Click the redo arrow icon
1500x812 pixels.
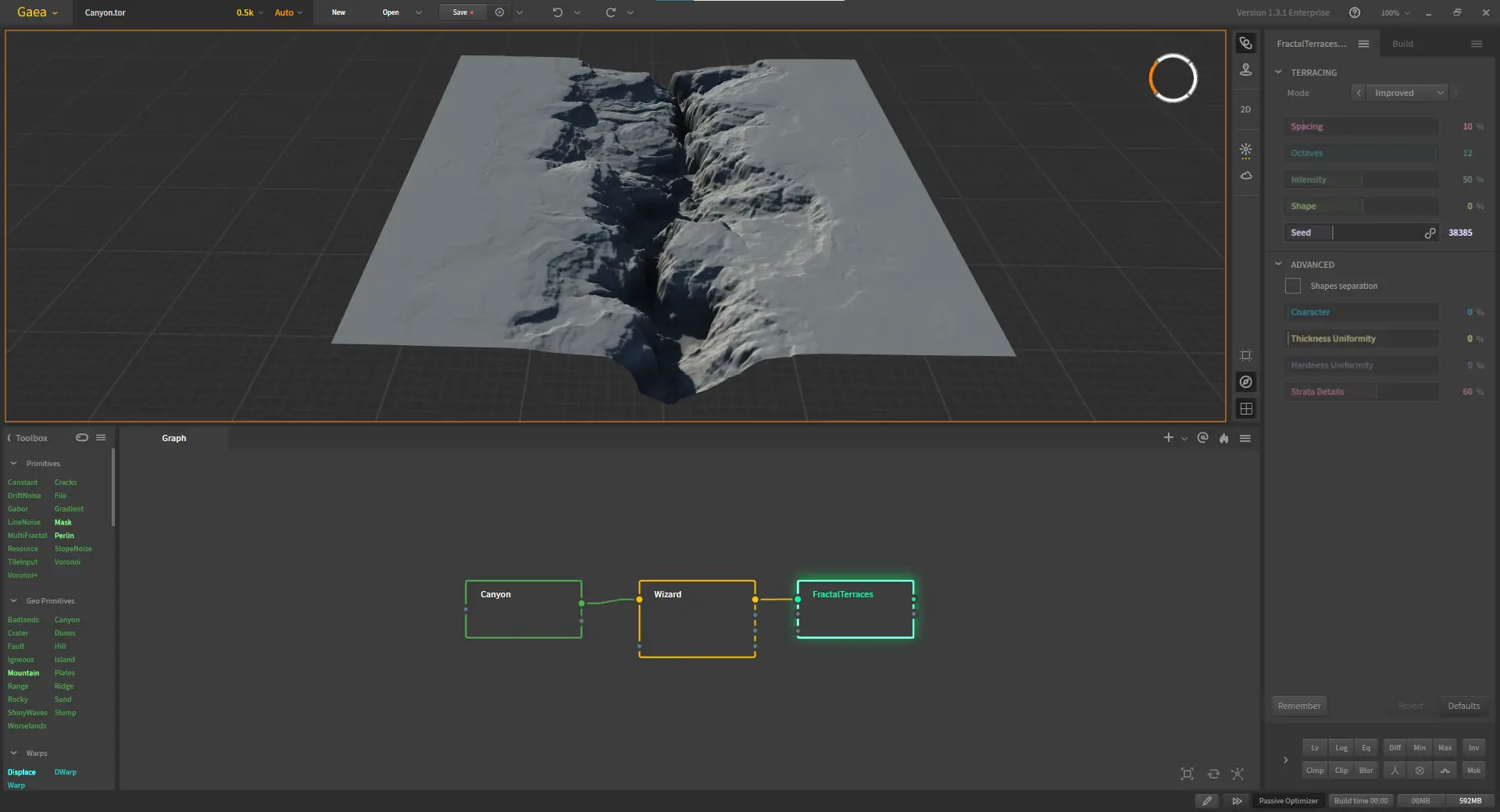click(x=610, y=12)
